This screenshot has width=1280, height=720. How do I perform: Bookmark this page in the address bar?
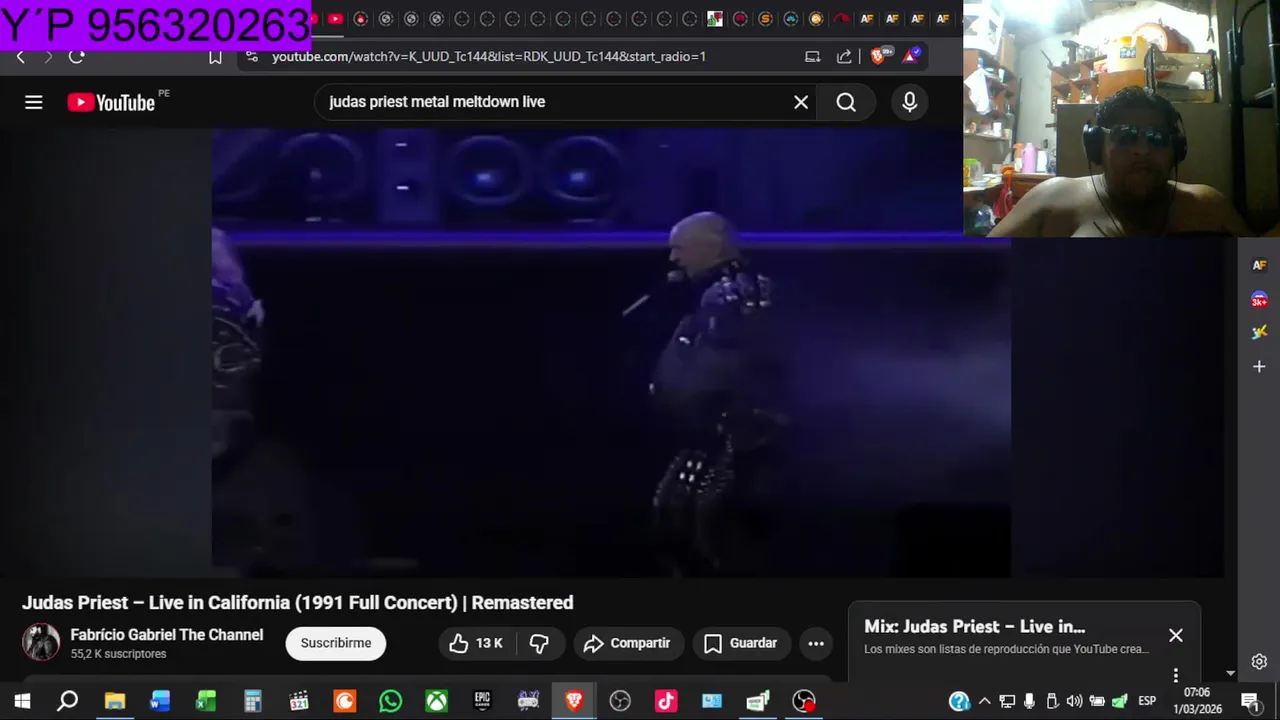(215, 57)
